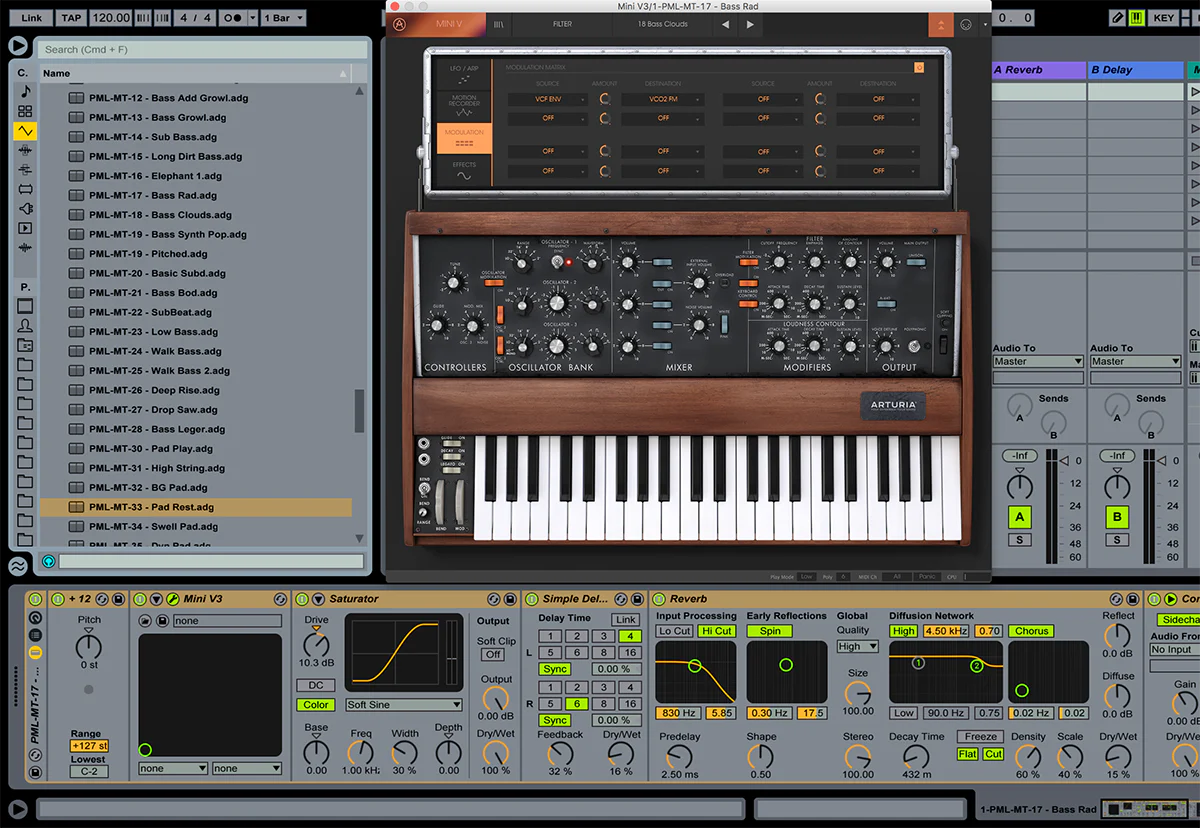1200x828 pixels.
Task: Open the Soft Sine waveshaper type dropdown
Action: (x=403, y=705)
